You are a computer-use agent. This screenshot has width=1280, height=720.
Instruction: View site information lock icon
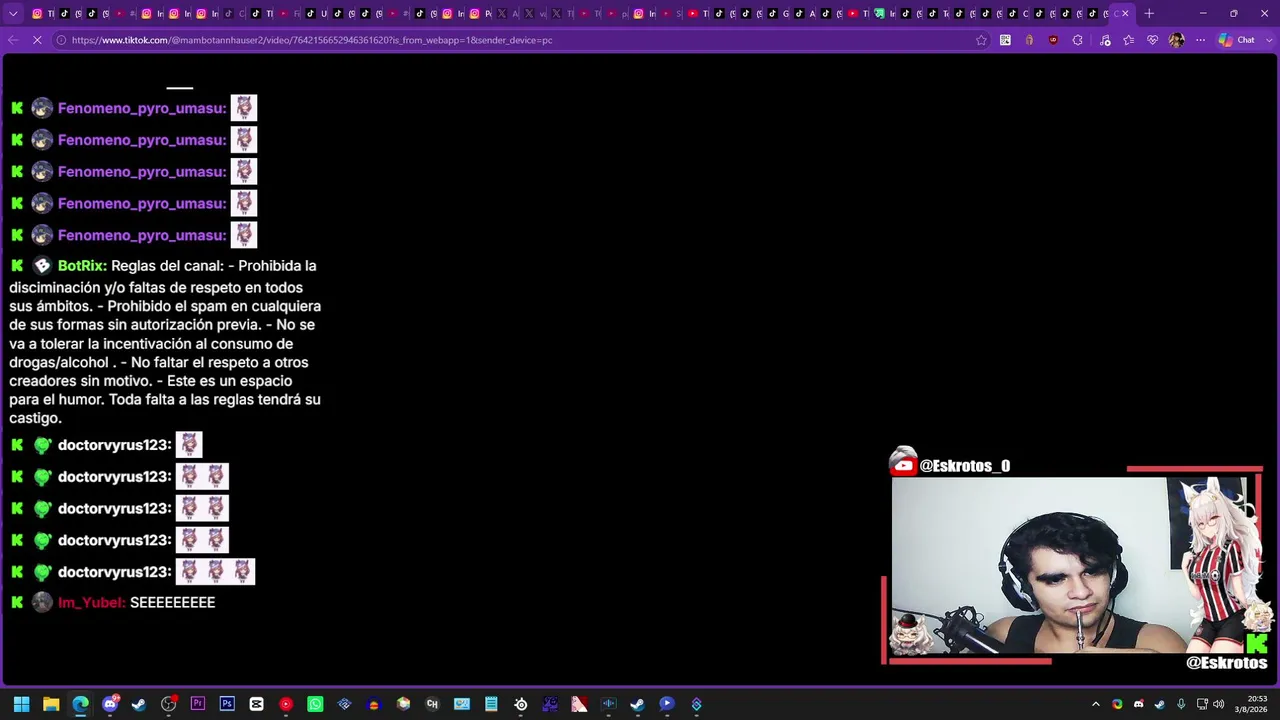(x=61, y=40)
